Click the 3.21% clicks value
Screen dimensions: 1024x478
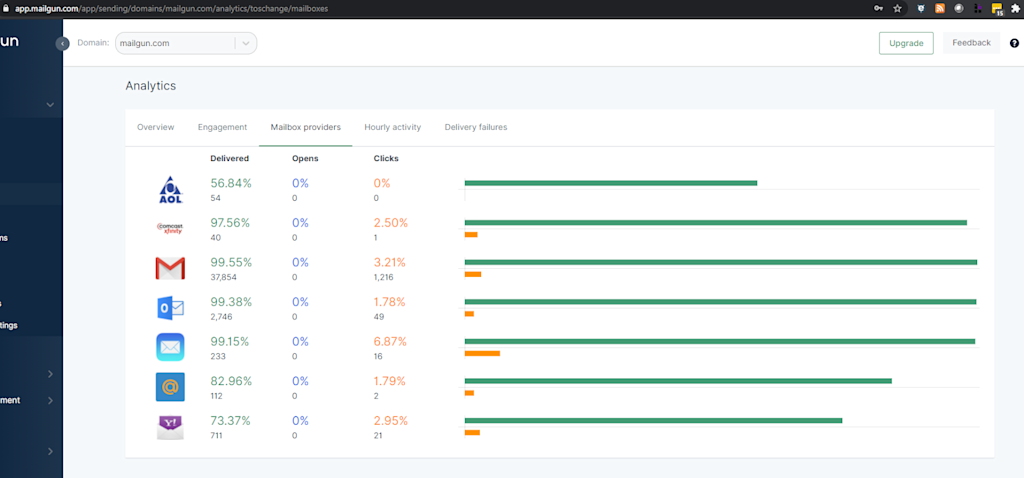pyautogui.click(x=390, y=263)
